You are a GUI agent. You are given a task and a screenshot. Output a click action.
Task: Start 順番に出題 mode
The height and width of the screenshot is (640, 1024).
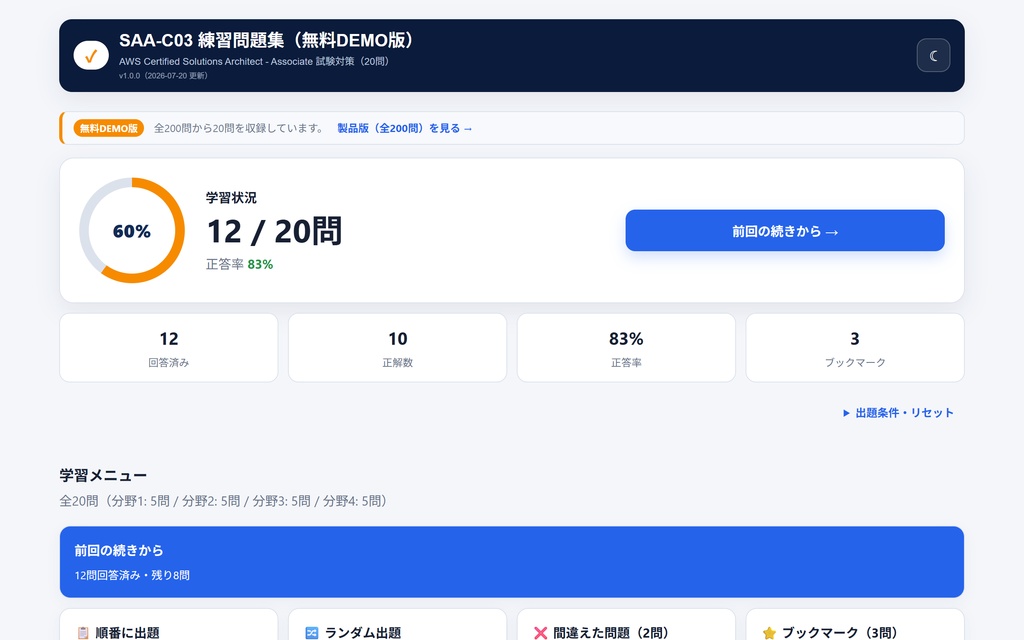pos(168,625)
